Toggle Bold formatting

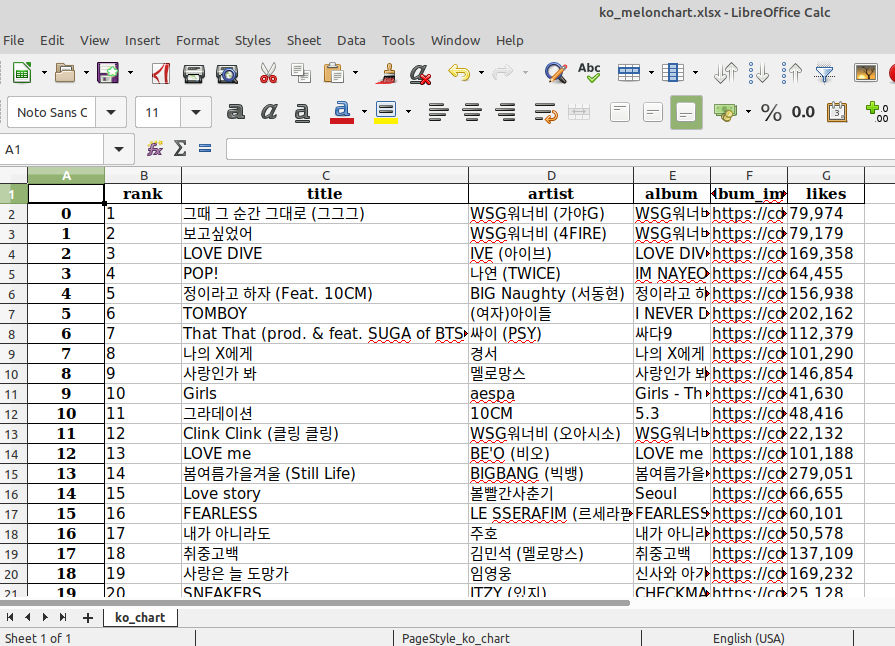[x=235, y=112]
